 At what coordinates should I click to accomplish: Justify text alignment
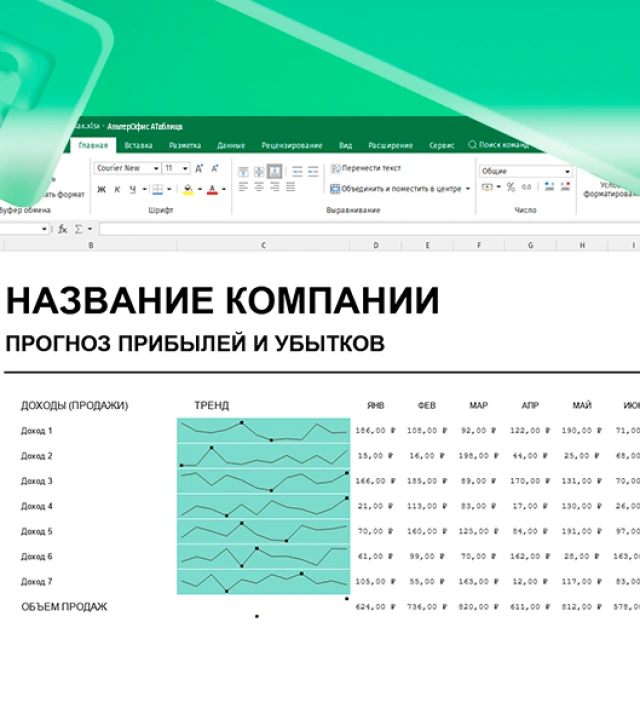[290, 186]
